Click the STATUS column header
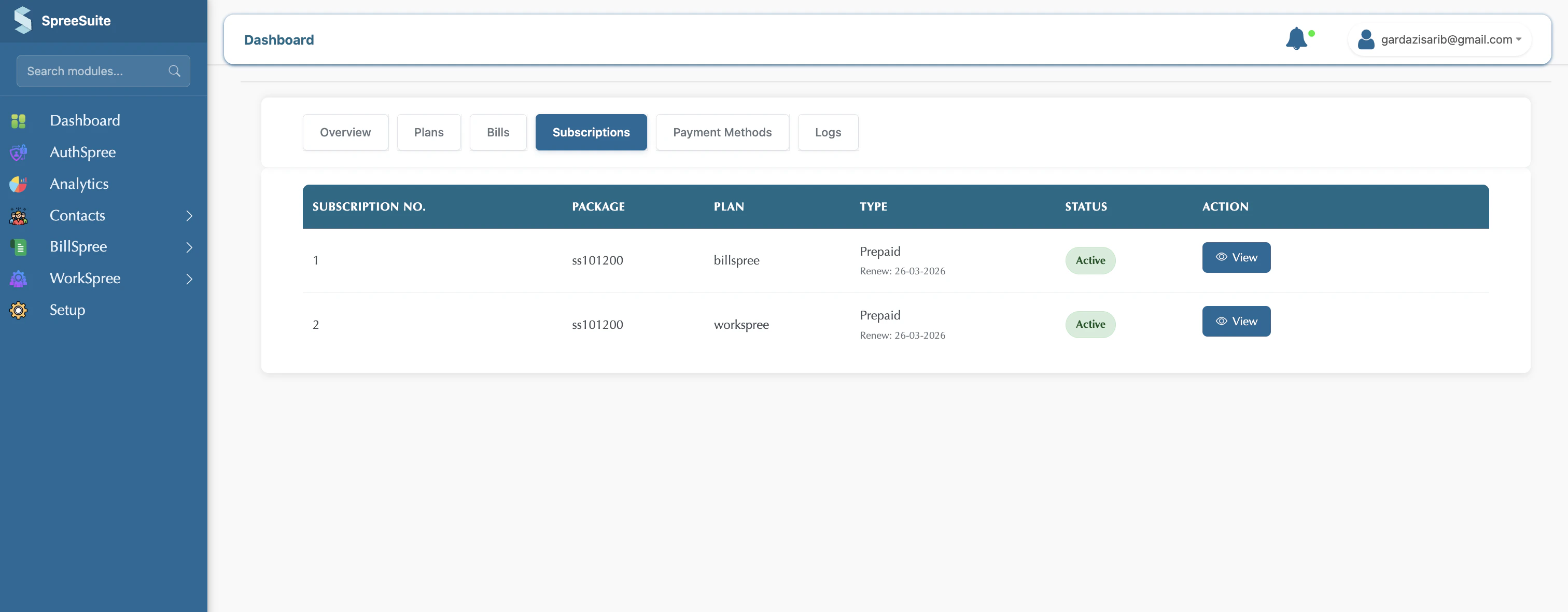 tap(1085, 206)
